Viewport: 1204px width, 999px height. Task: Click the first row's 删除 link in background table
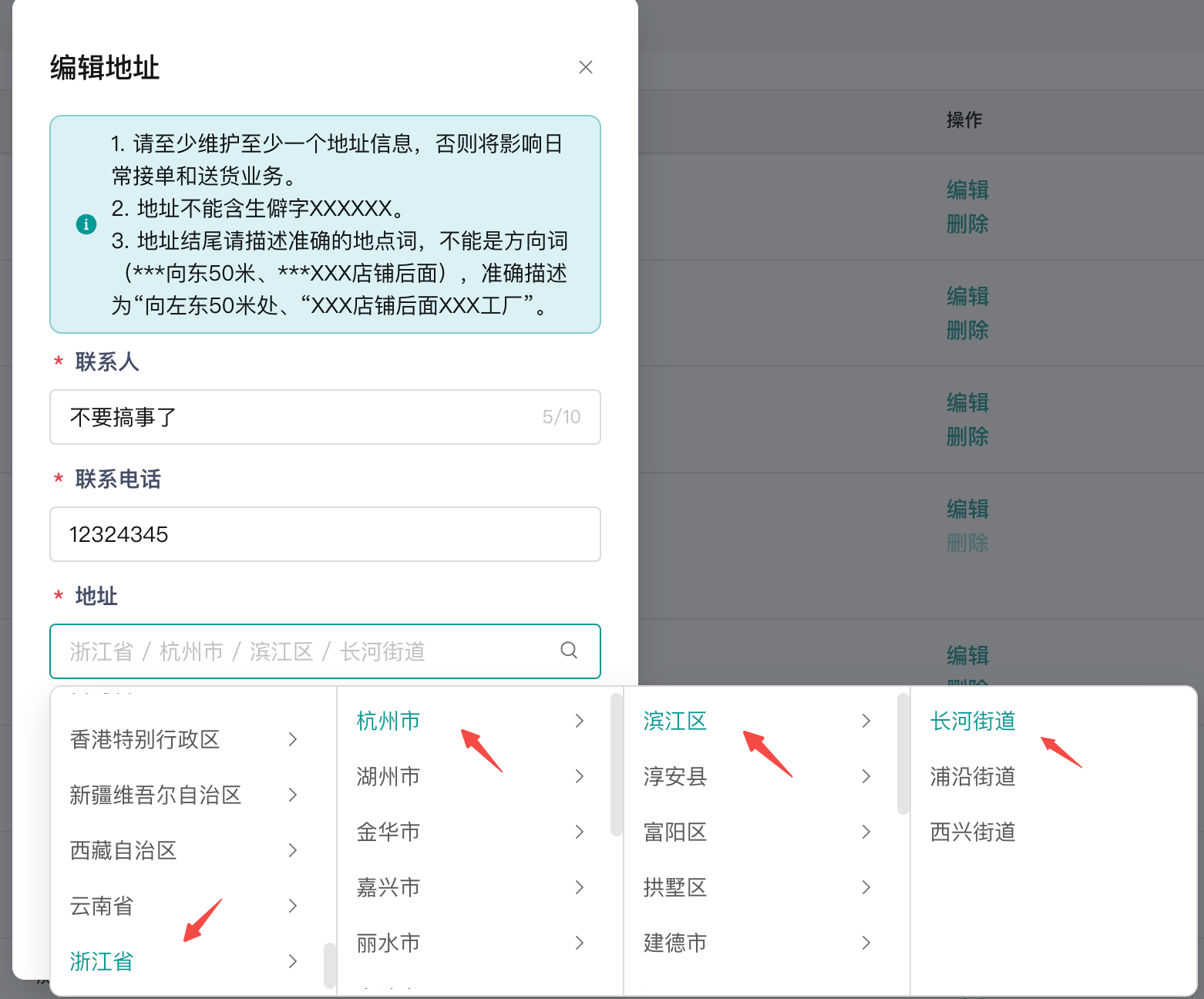pyautogui.click(x=967, y=224)
